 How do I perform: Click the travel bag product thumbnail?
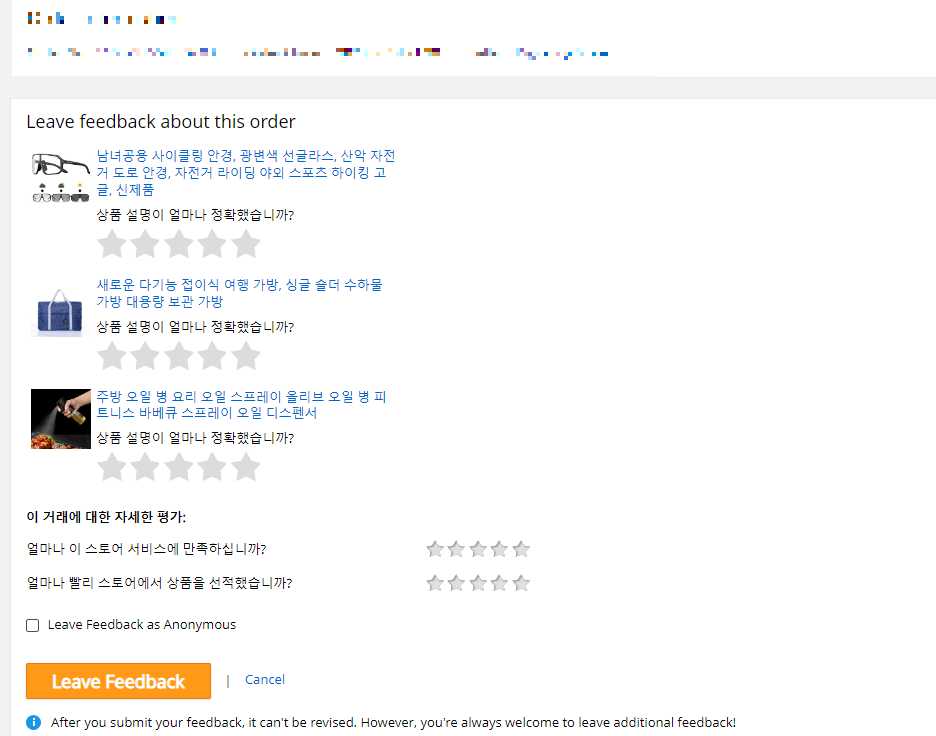point(60,306)
